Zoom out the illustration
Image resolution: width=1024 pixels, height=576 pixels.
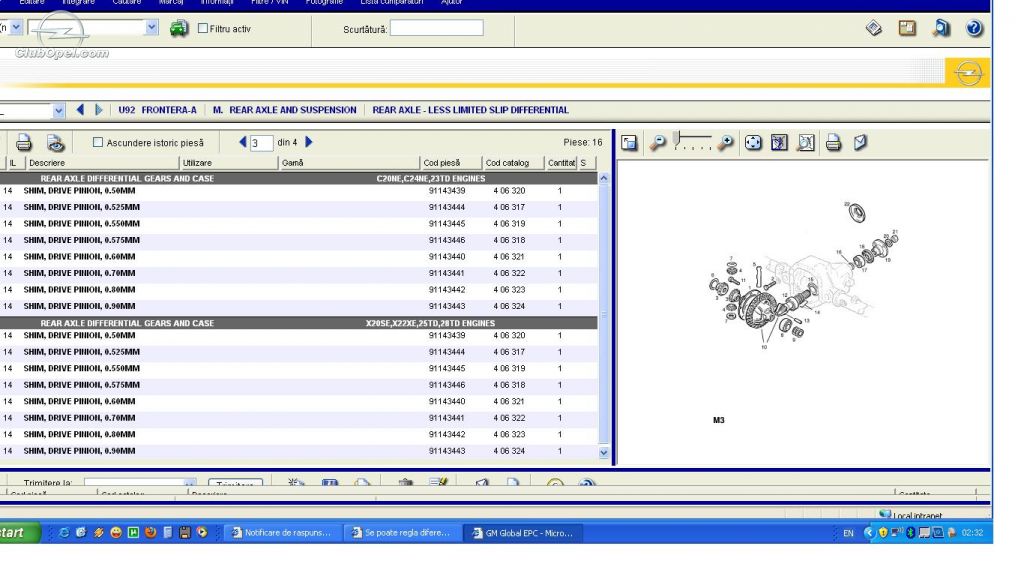tap(658, 142)
